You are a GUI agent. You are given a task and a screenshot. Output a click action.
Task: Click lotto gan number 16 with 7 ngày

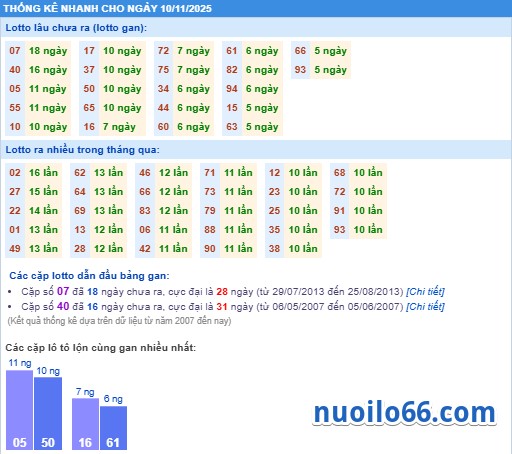pyautogui.click(x=89, y=127)
